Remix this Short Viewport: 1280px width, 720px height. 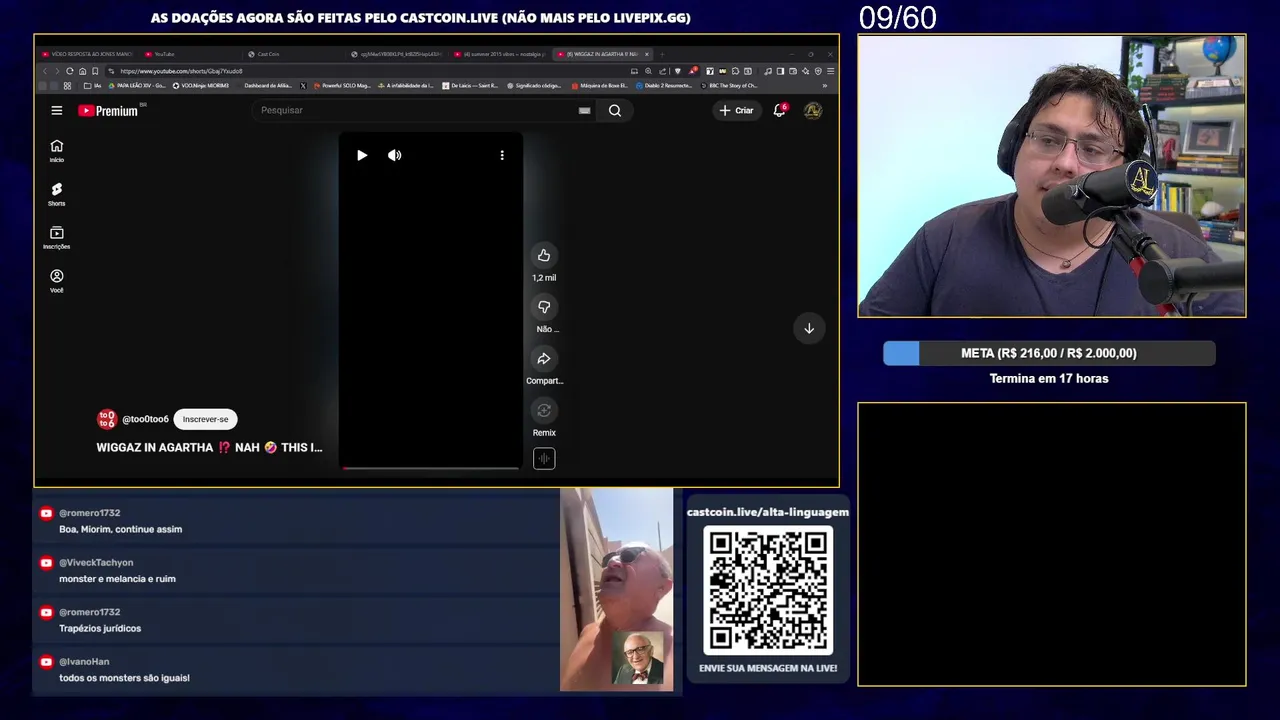544,410
